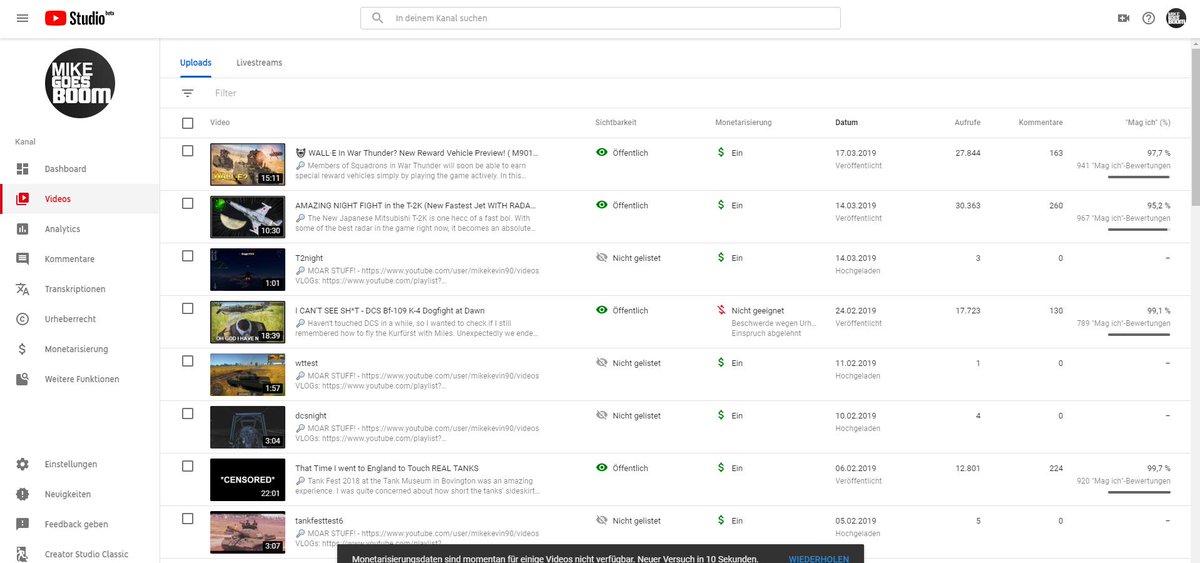Click Nicht gelistet visibility for wttest

tap(636, 363)
